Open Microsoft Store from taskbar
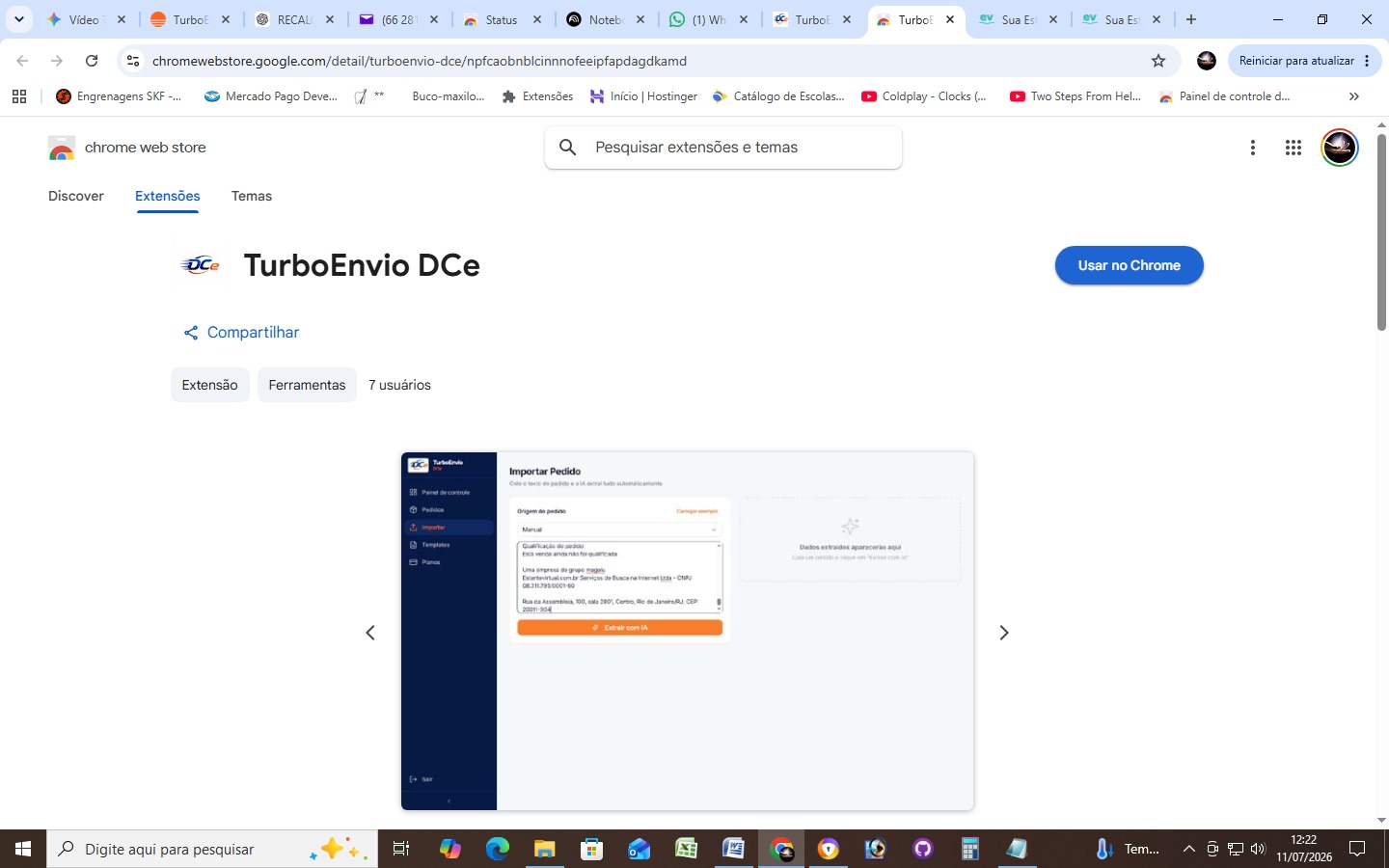Screen dimensions: 1389x868 coord(592,849)
